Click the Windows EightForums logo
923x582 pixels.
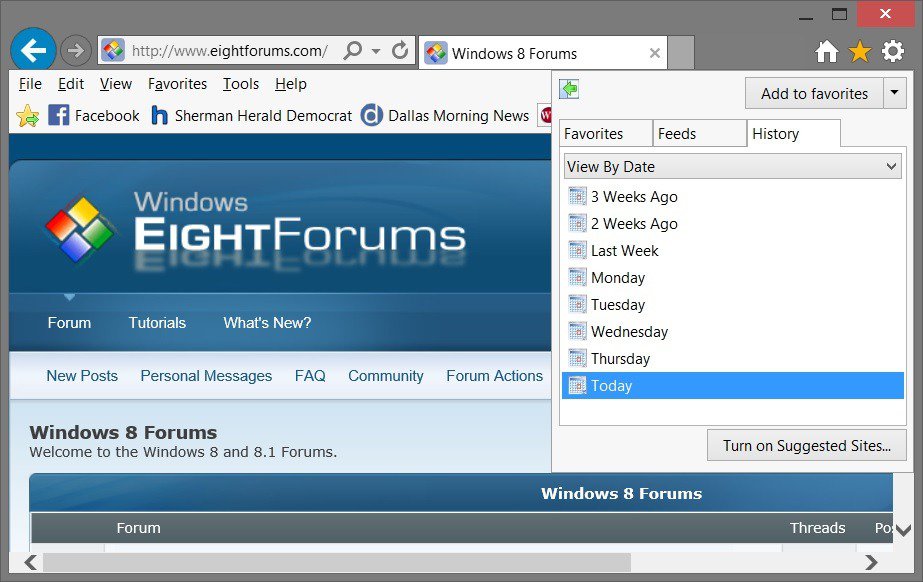256,232
